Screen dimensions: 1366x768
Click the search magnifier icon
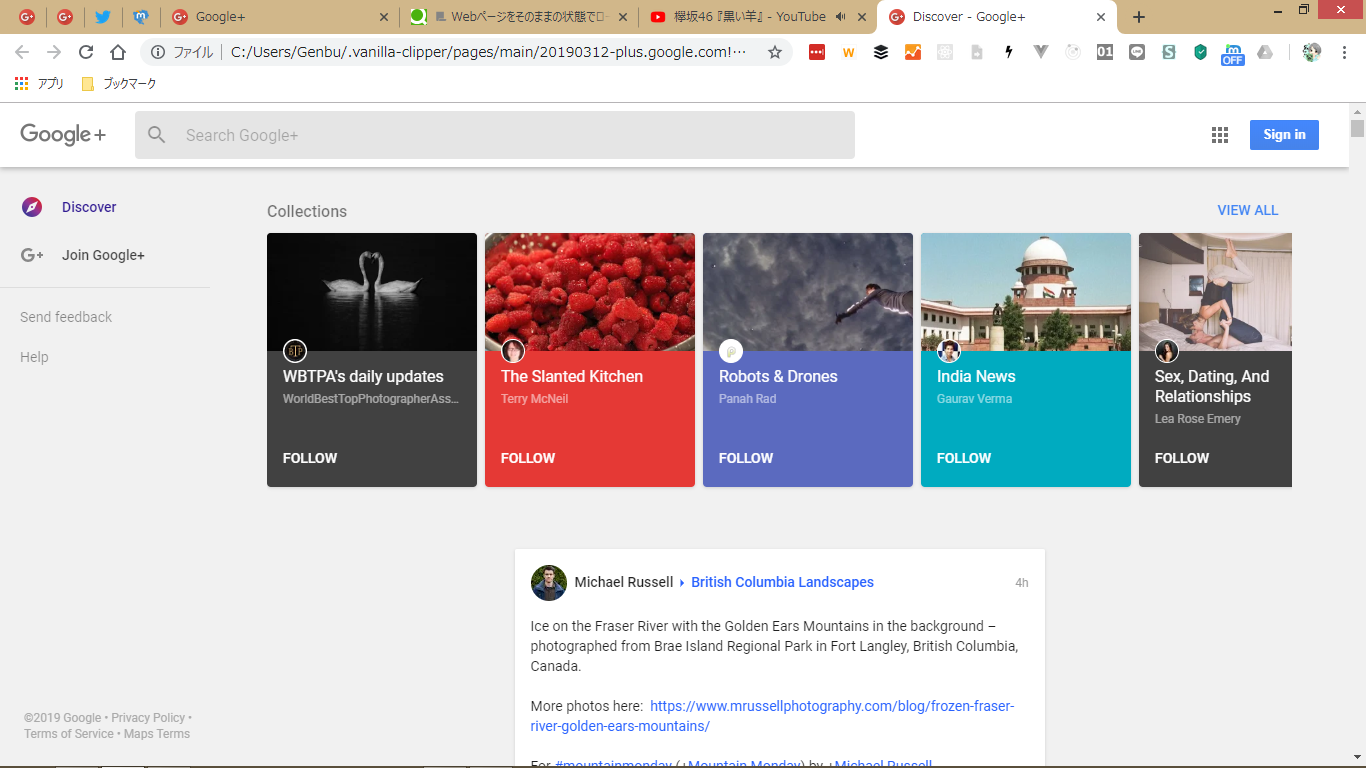[x=157, y=135]
